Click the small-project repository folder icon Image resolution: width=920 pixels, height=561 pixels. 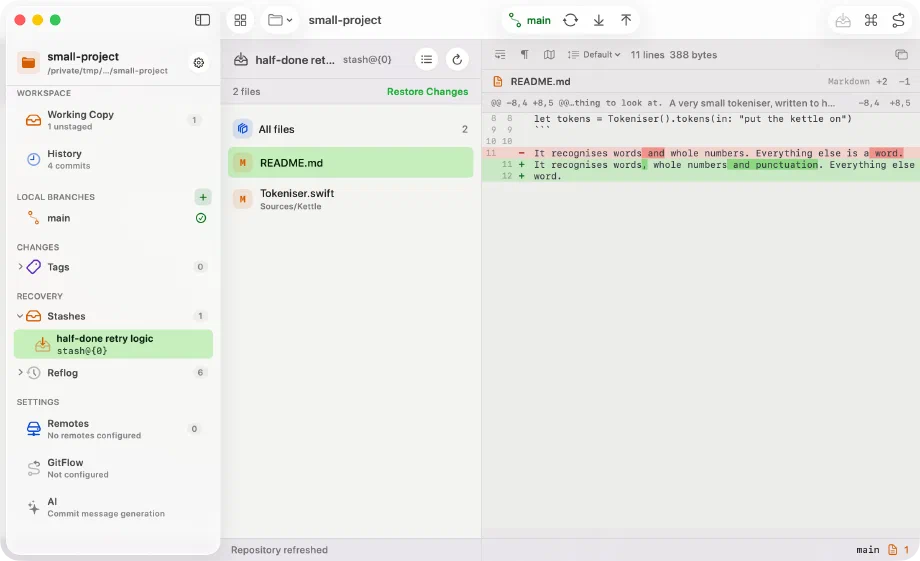click(28, 62)
